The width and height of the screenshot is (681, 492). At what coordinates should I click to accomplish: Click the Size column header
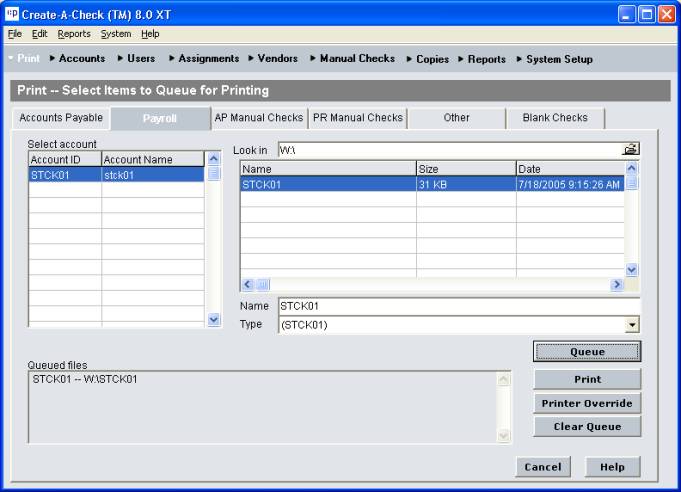click(x=466, y=169)
